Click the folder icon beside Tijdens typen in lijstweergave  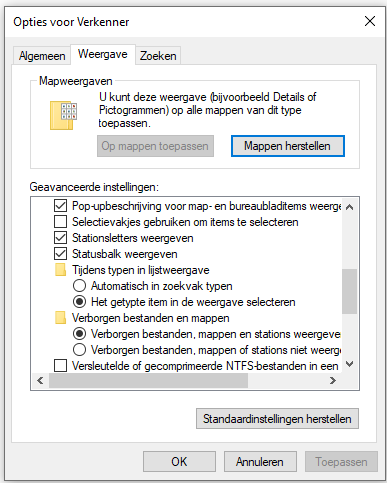(60, 270)
